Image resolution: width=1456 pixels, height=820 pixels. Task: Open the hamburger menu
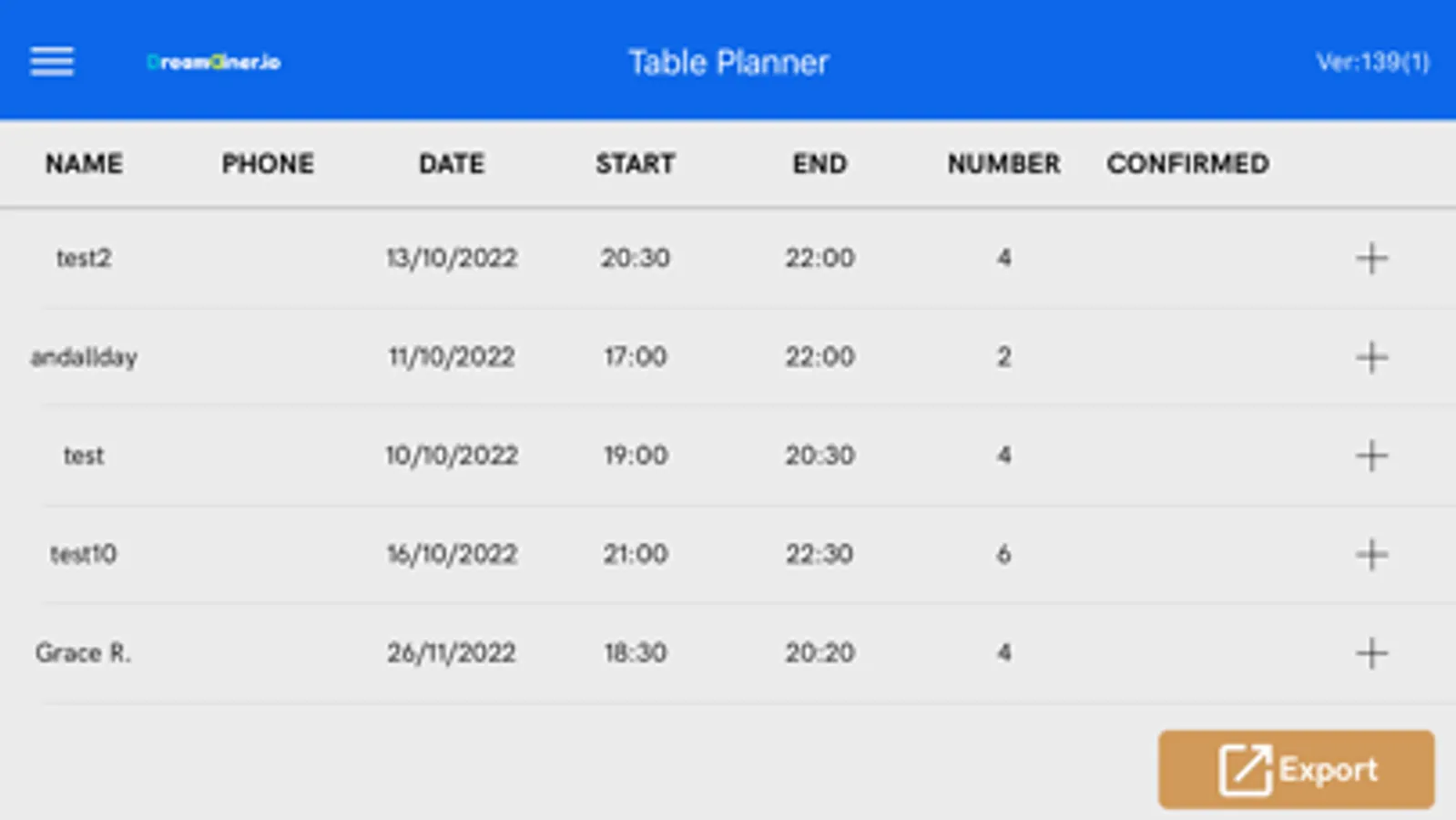52,62
